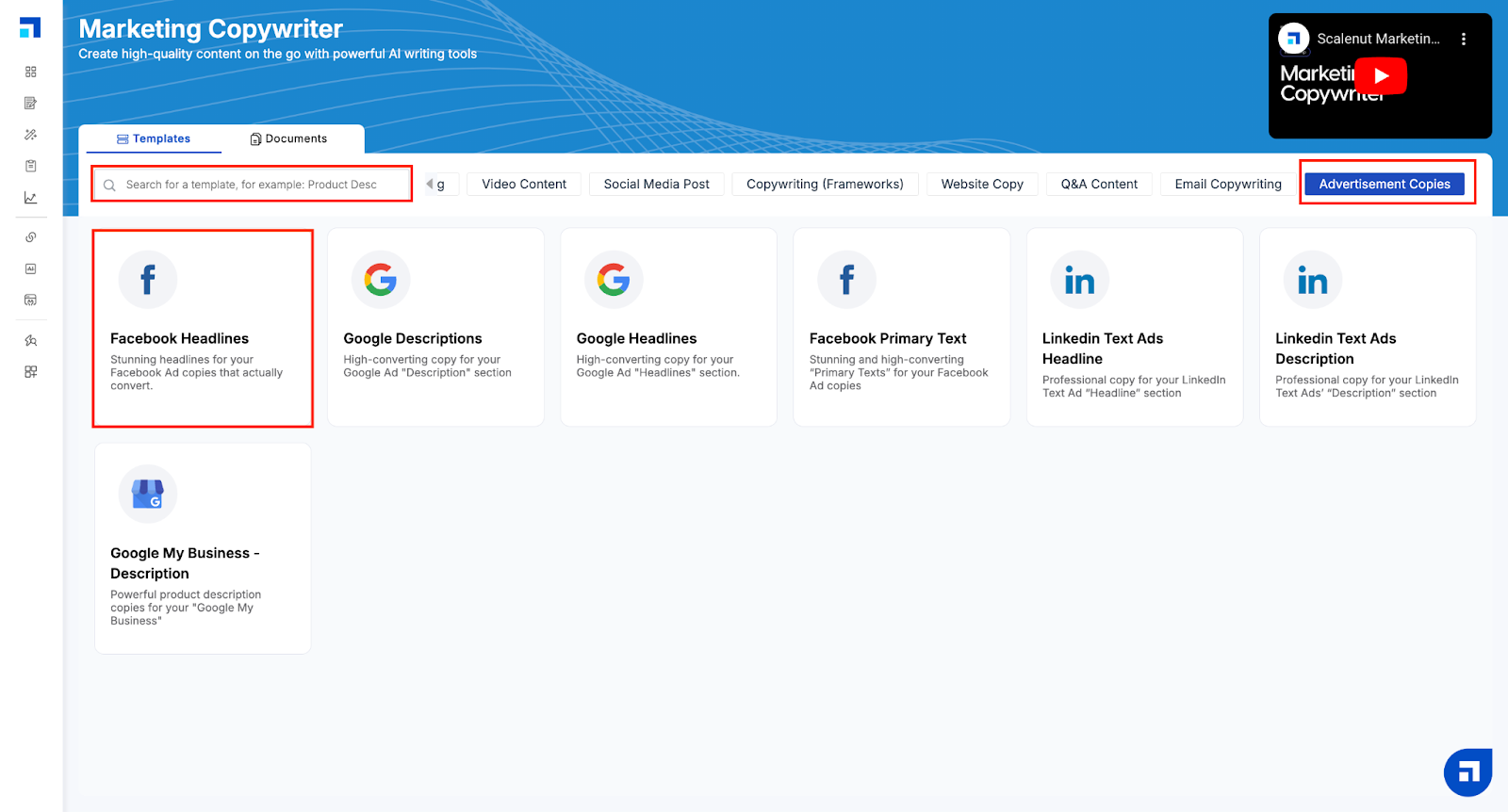Click the 'Scalenut Marketin...' video title
The image size is (1508, 812).
coord(1378,39)
